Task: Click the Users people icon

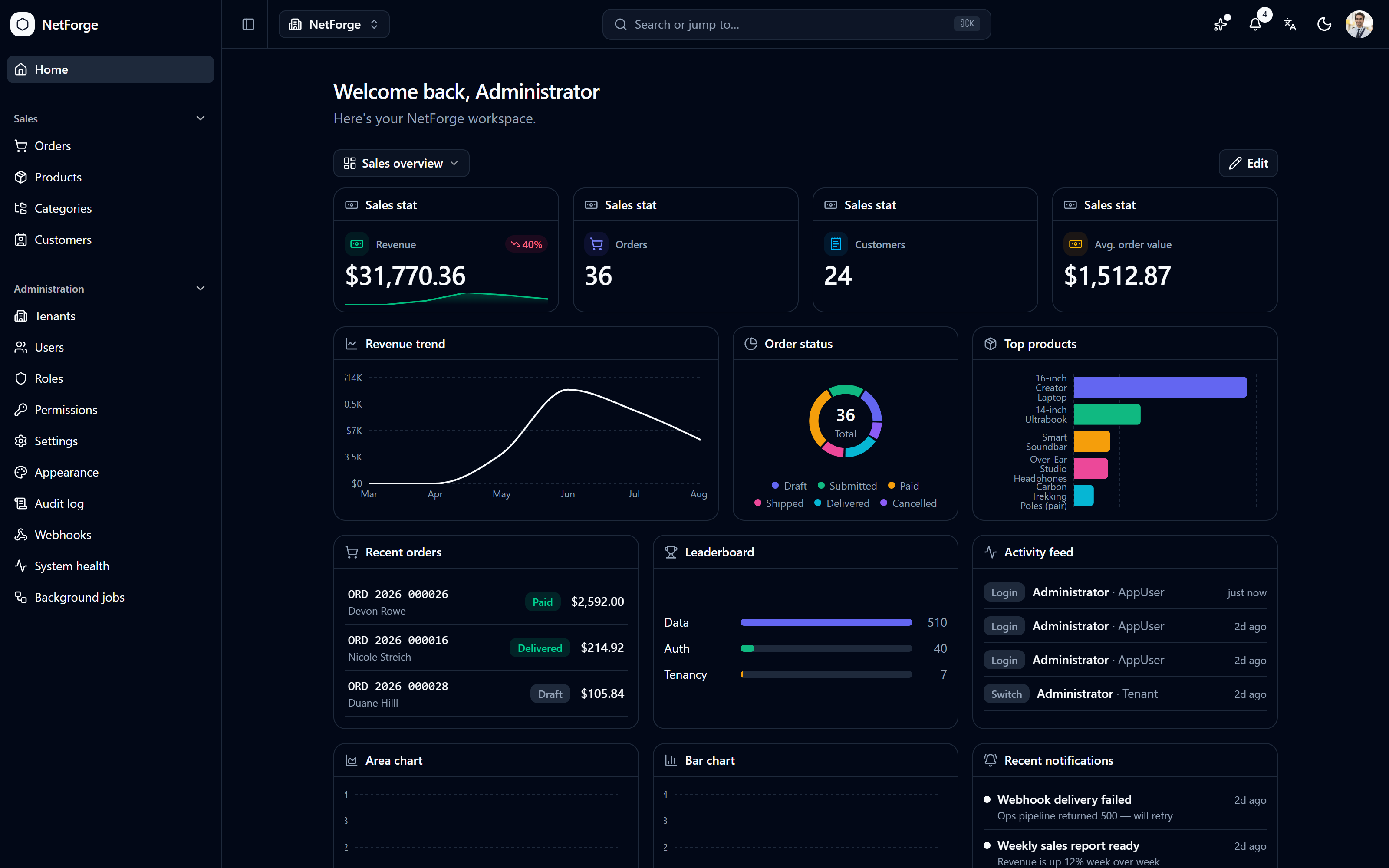Action: click(21, 347)
